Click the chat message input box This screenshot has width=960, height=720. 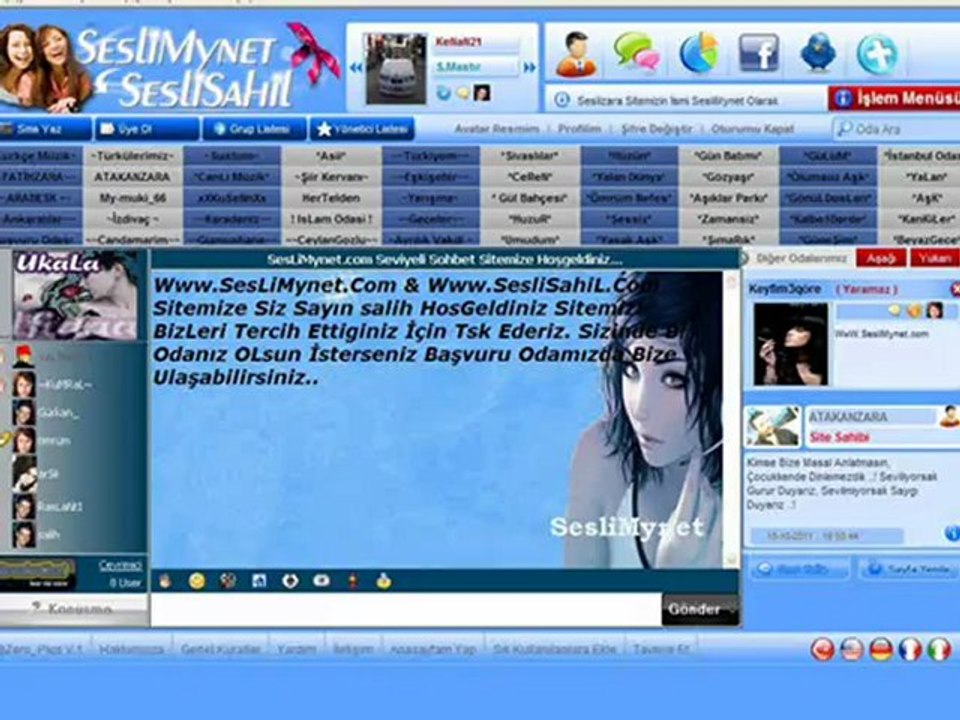coord(406,610)
